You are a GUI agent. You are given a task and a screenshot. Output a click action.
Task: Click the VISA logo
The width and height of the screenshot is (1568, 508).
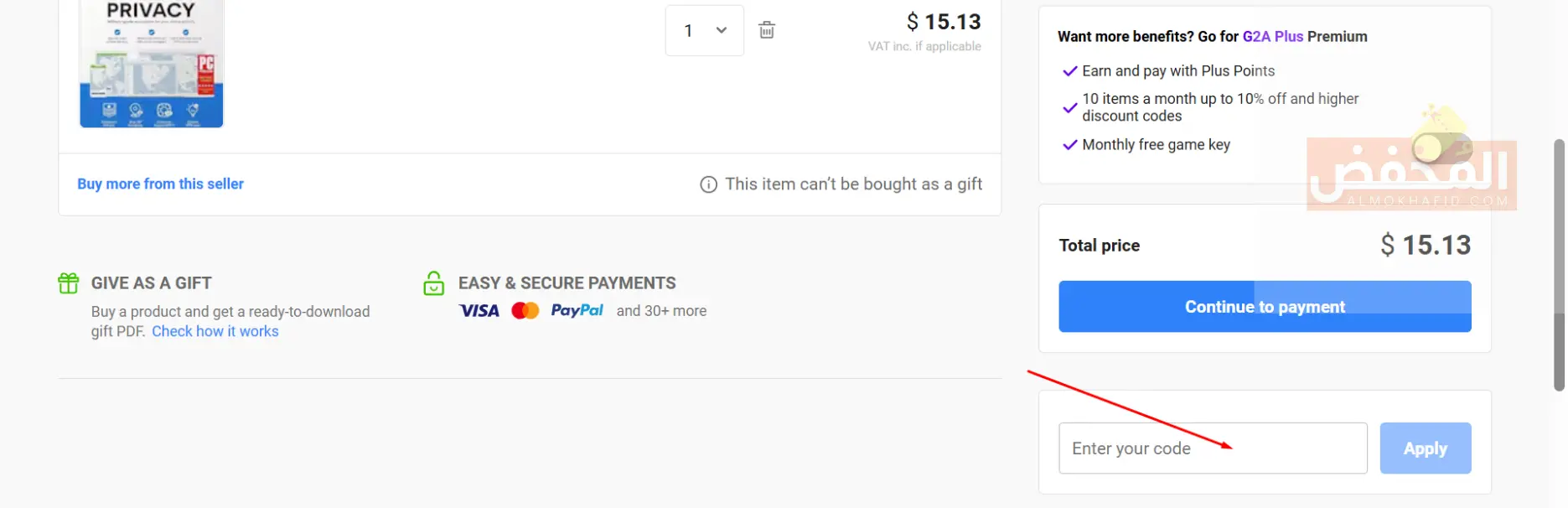pos(479,311)
